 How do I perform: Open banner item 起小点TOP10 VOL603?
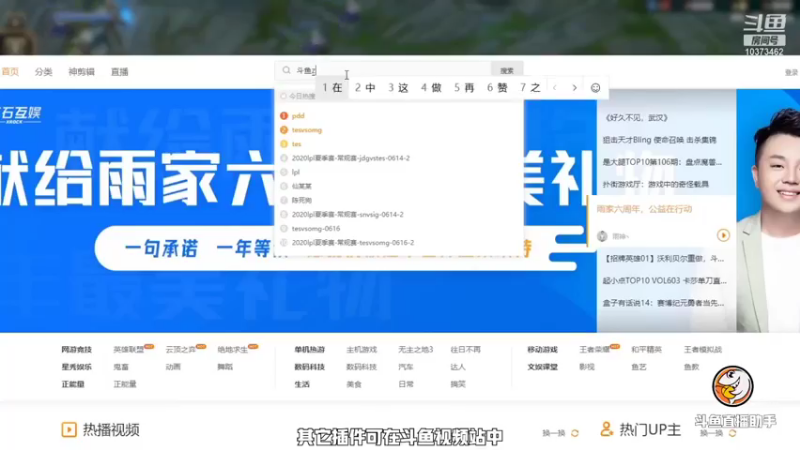point(664,281)
